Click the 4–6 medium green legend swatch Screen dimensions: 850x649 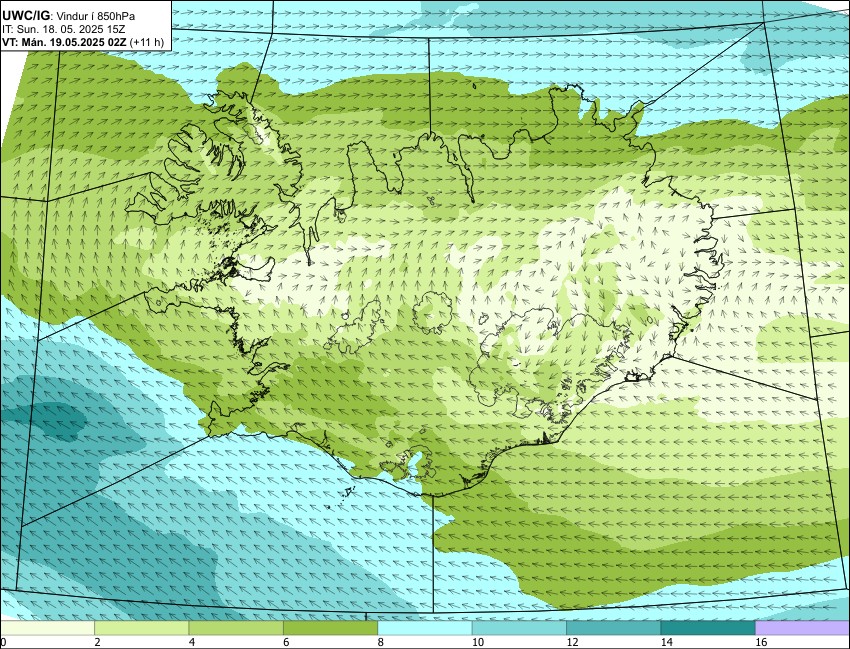pyautogui.click(x=236, y=628)
